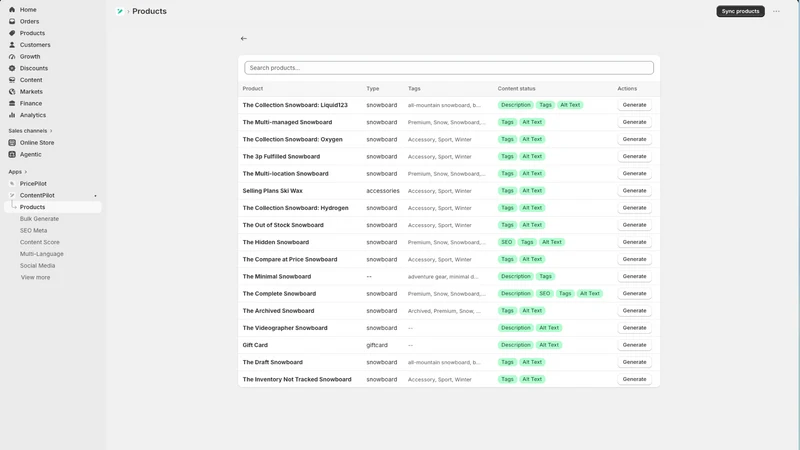Show more ContentPilot pages via View more
The height and width of the screenshot is (450, 800).
[35, 278]
